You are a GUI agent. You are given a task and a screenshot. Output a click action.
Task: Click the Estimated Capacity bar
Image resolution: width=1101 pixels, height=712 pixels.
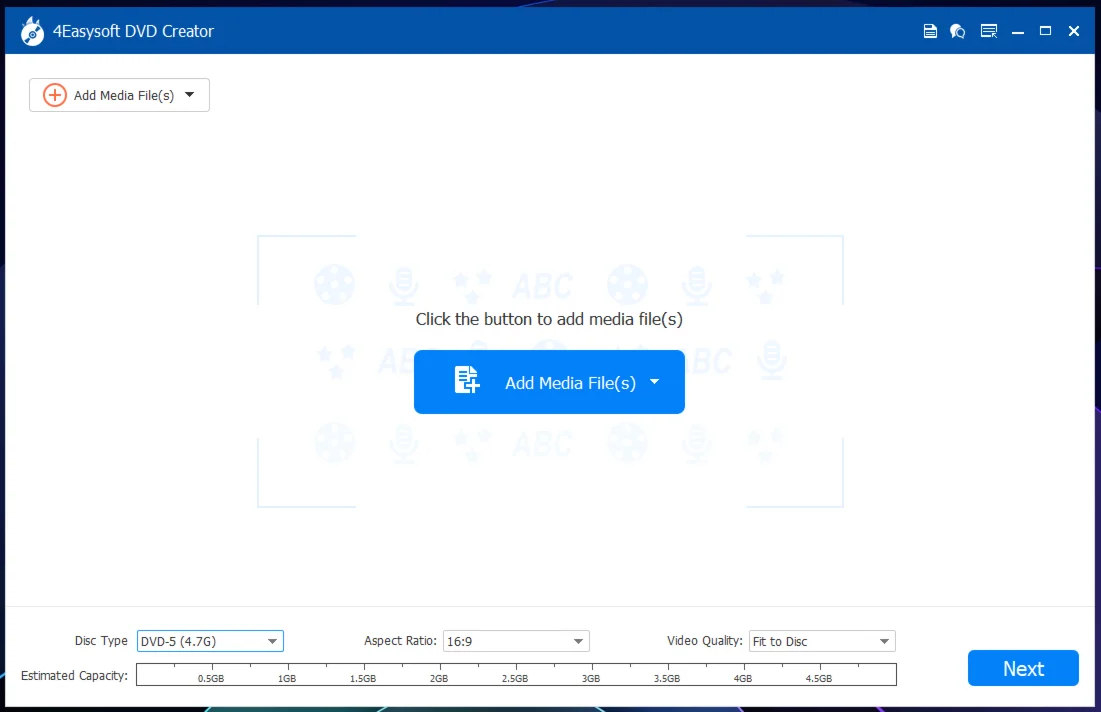[x=516, y=675]
